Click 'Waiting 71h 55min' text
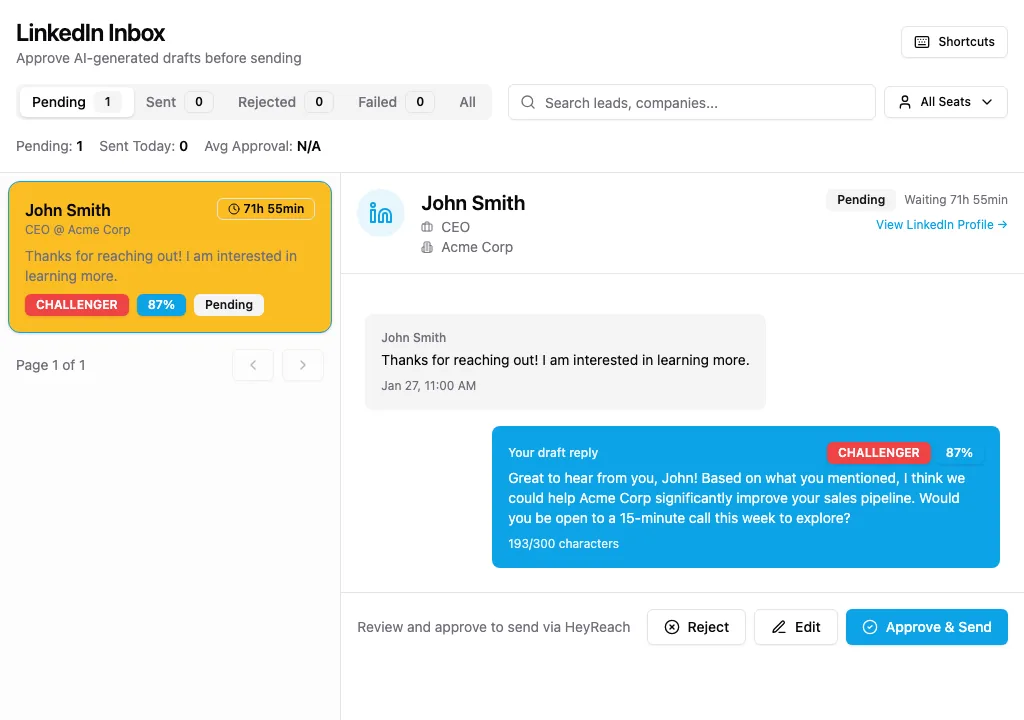Viewport: 1024px width, 720px height. point(955,200)
